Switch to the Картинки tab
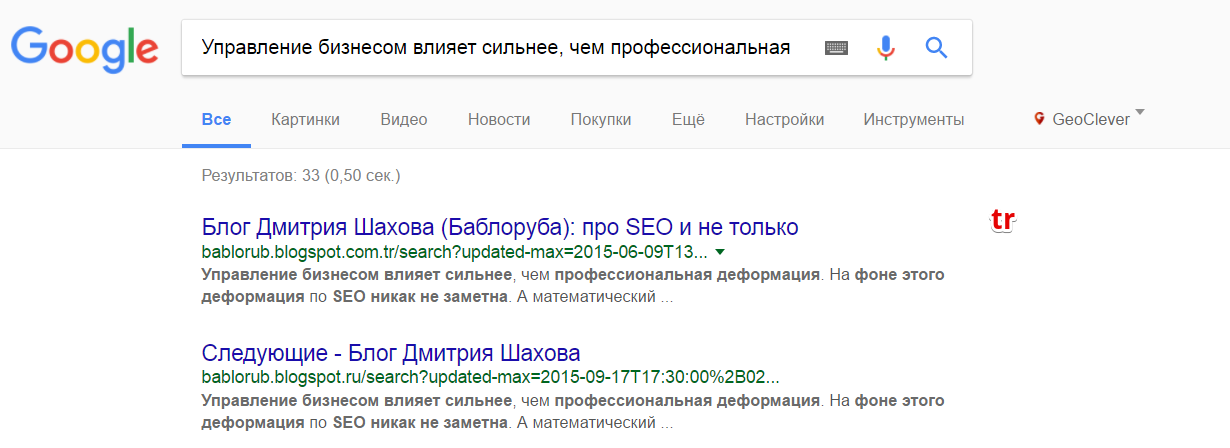 pyautogui.click(x=305, y=120)
